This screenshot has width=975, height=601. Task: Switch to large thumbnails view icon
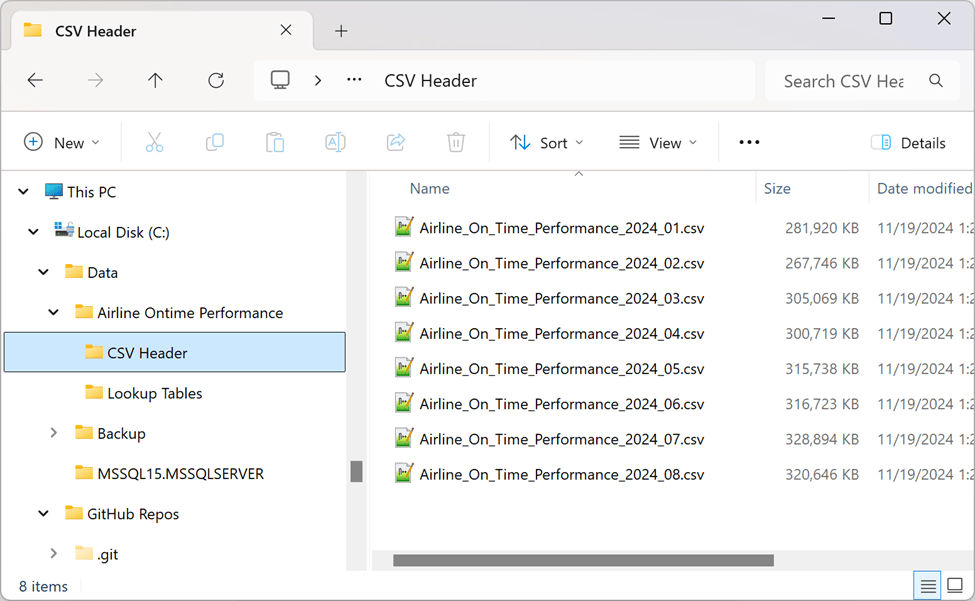click(x=954, y=585)
